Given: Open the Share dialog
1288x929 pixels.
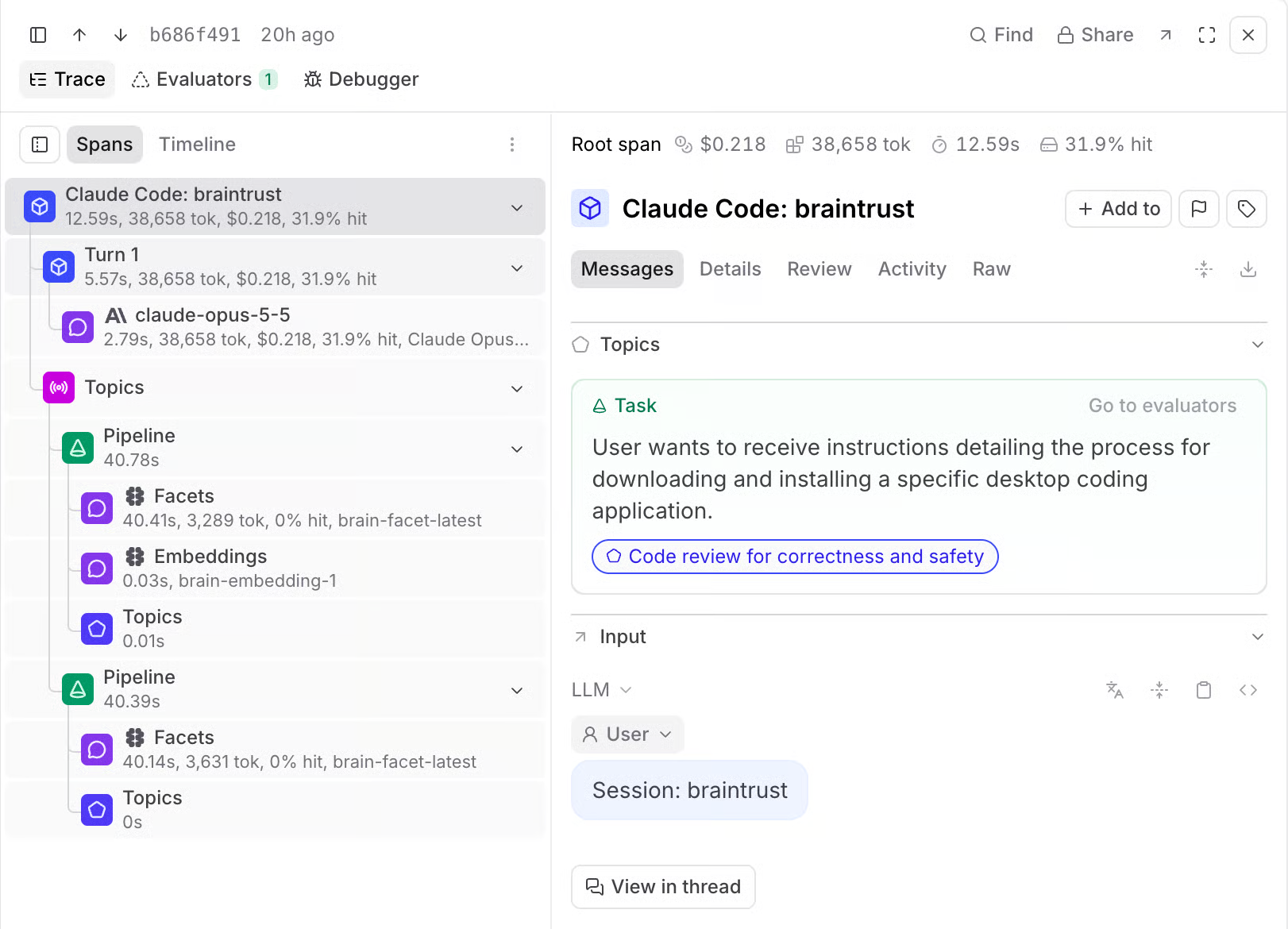Looking at the screenshot, I should pos(1095,35).
